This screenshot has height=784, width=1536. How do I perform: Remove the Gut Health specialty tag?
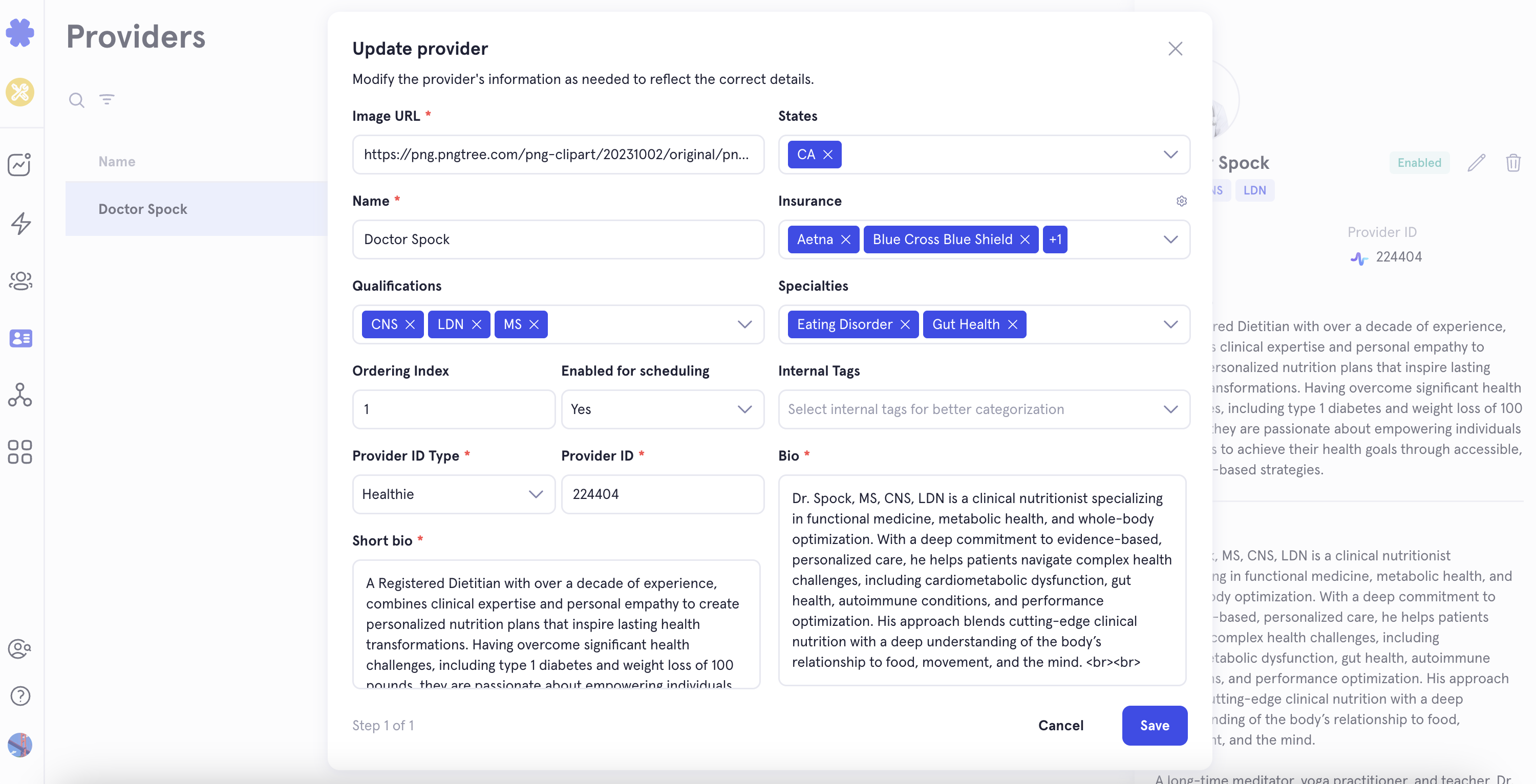(x=1012, y=325)
